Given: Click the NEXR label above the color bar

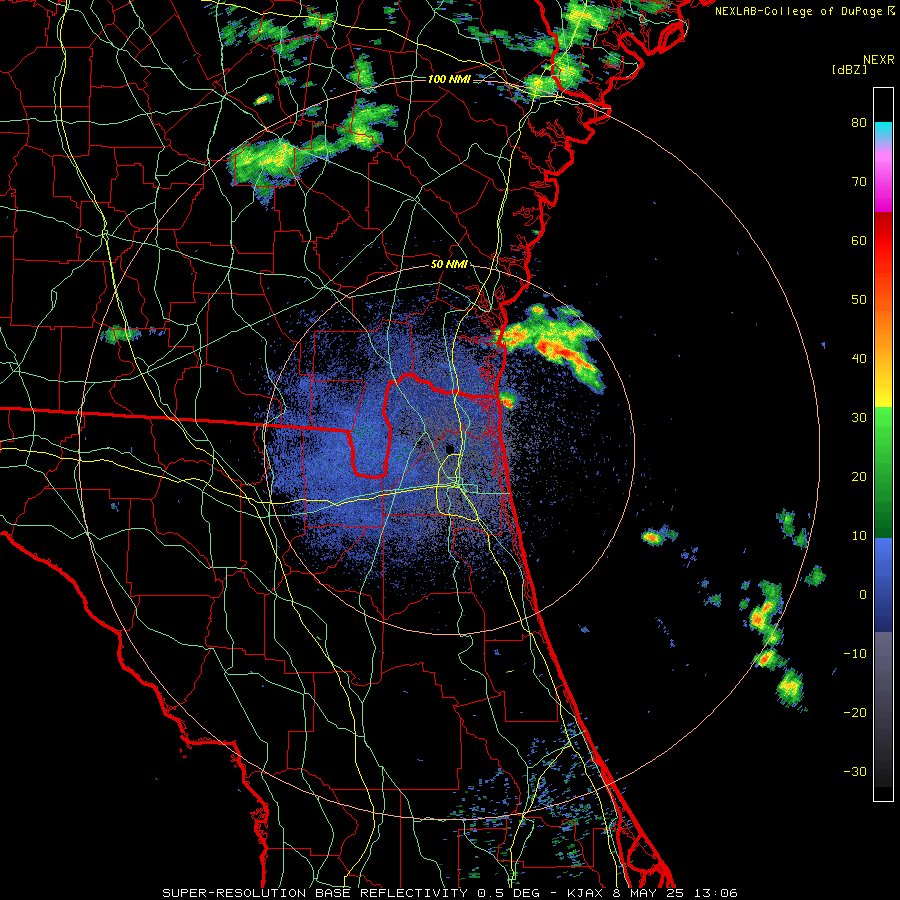Looking at the screenshot, I should click(x=878, y=60).
